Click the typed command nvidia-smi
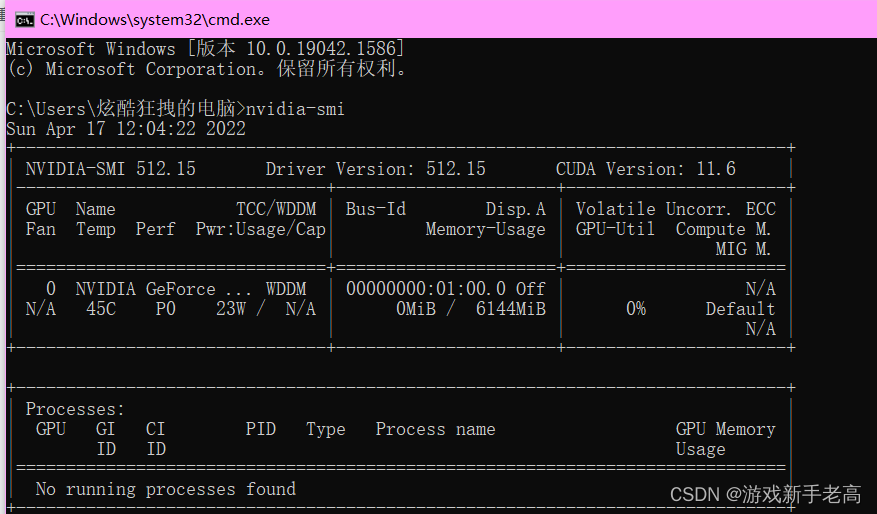This screenshot has width=877, height=514. click(x=295, y=109)
